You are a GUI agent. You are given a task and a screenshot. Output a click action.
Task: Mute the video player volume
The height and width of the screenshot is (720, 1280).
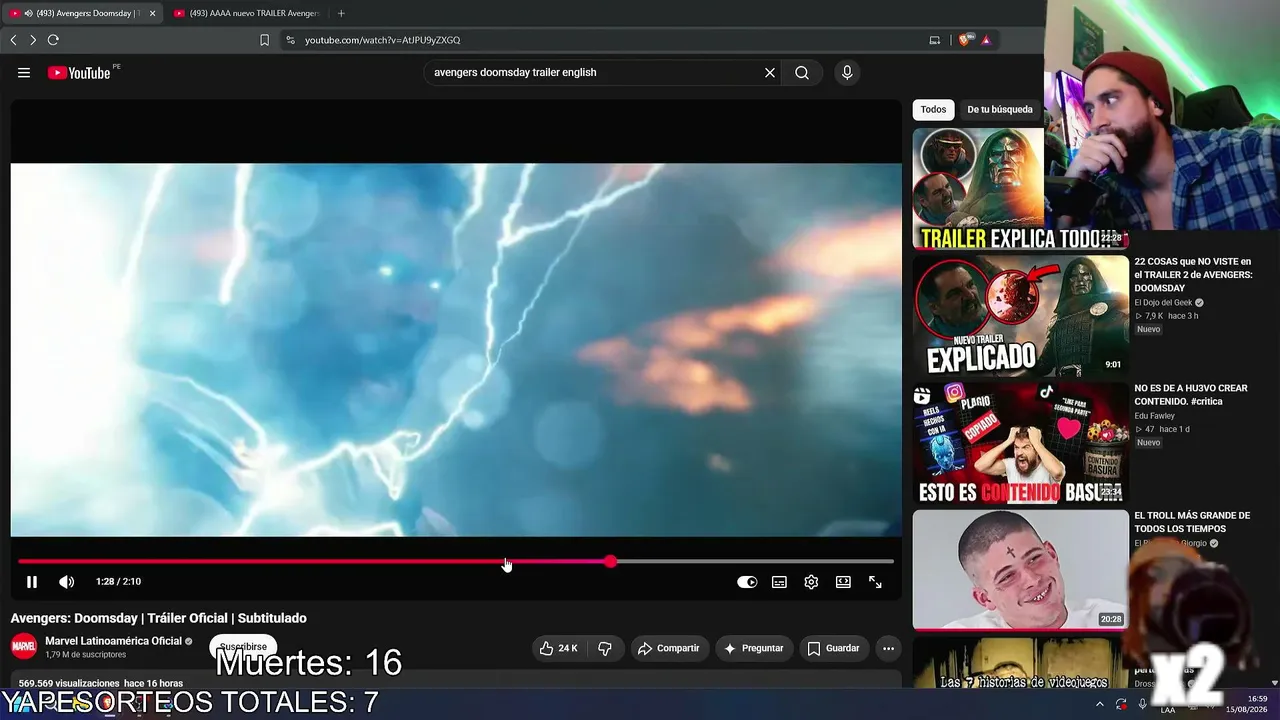pos(66,582)
